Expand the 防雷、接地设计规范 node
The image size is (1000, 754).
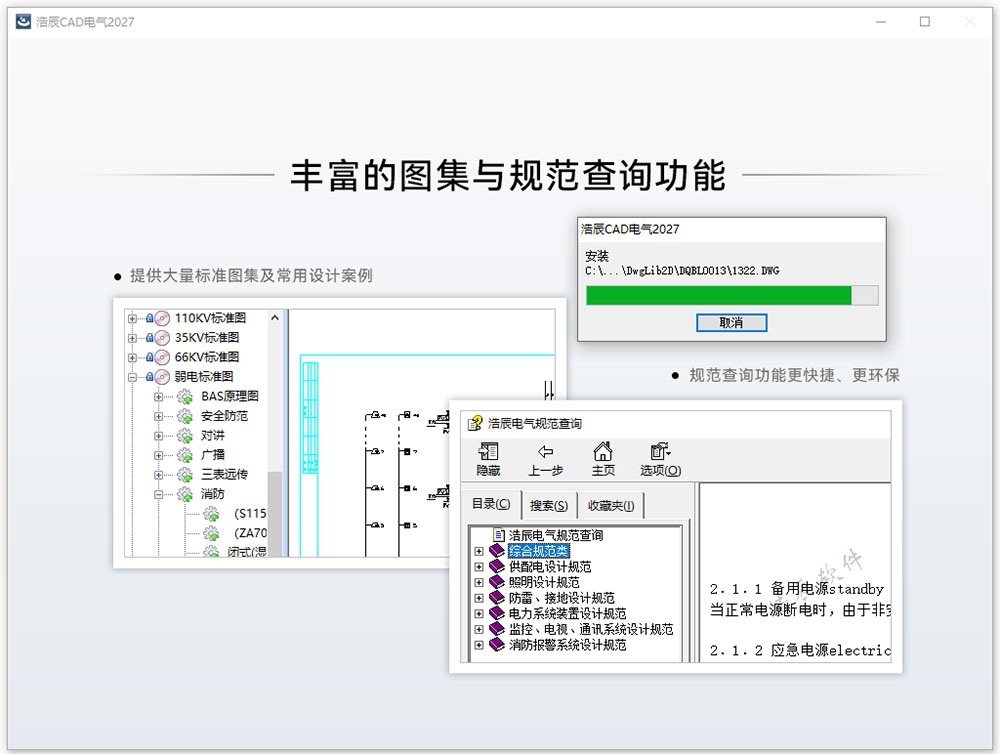(x=479, y=598)
